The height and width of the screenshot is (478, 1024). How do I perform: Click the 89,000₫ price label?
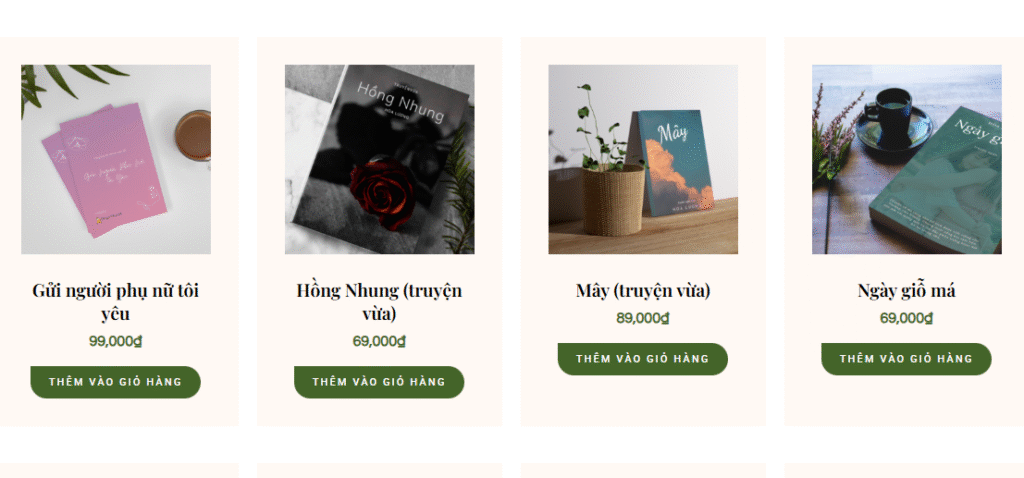pyautogui.click(x=643, y=318)
